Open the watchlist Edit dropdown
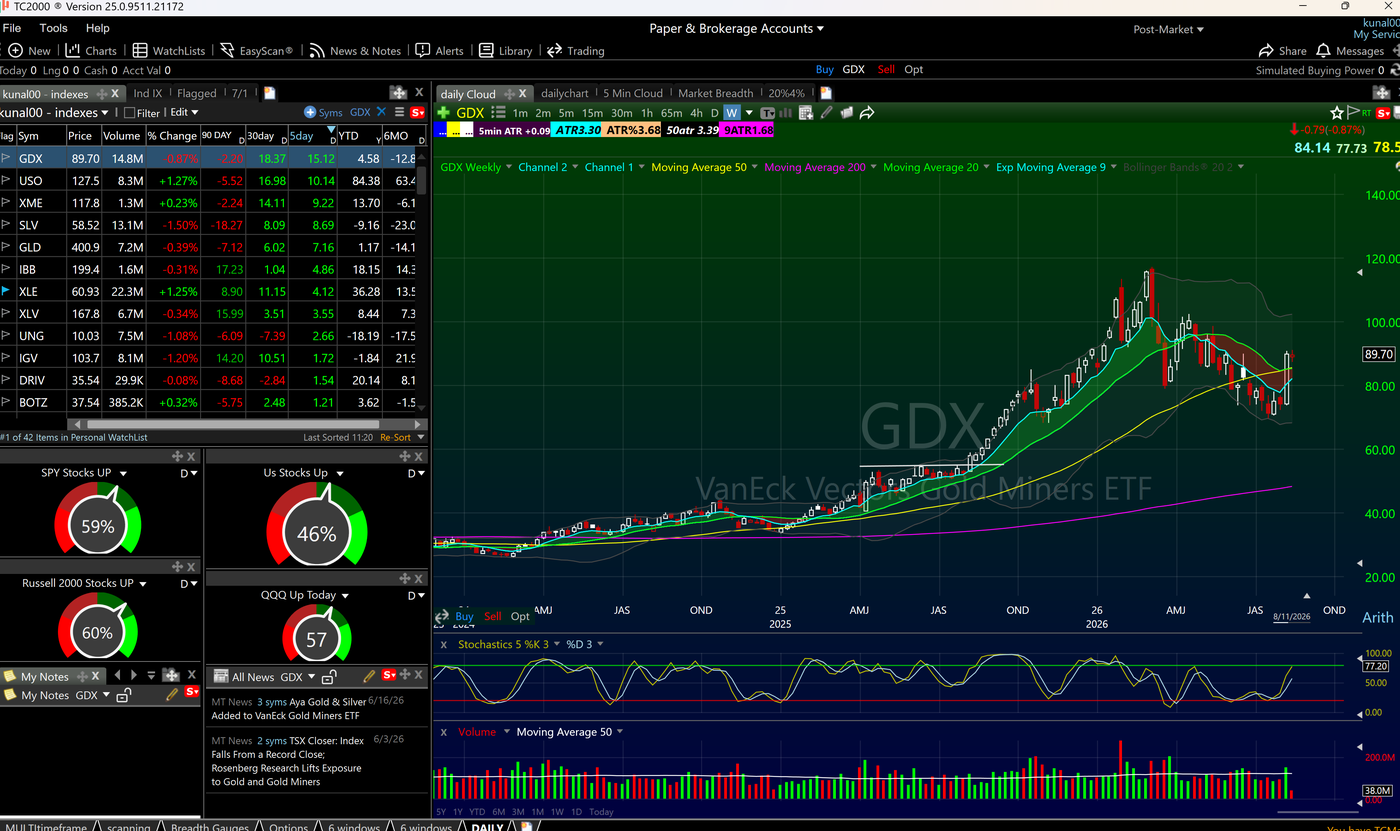The image size is (1400, 831). [184, 113]
